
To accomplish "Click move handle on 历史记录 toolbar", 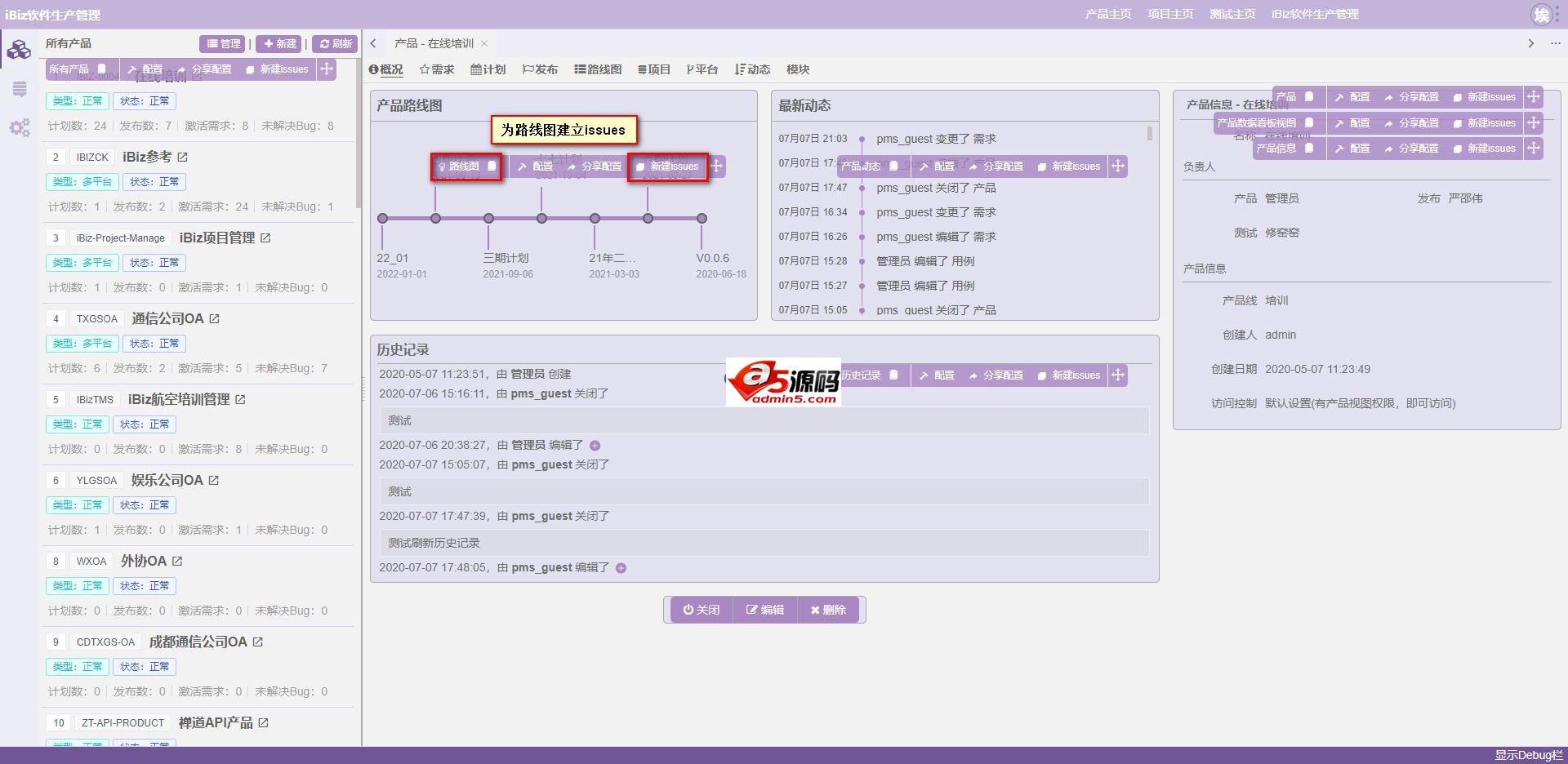I will click(1118, 375).
